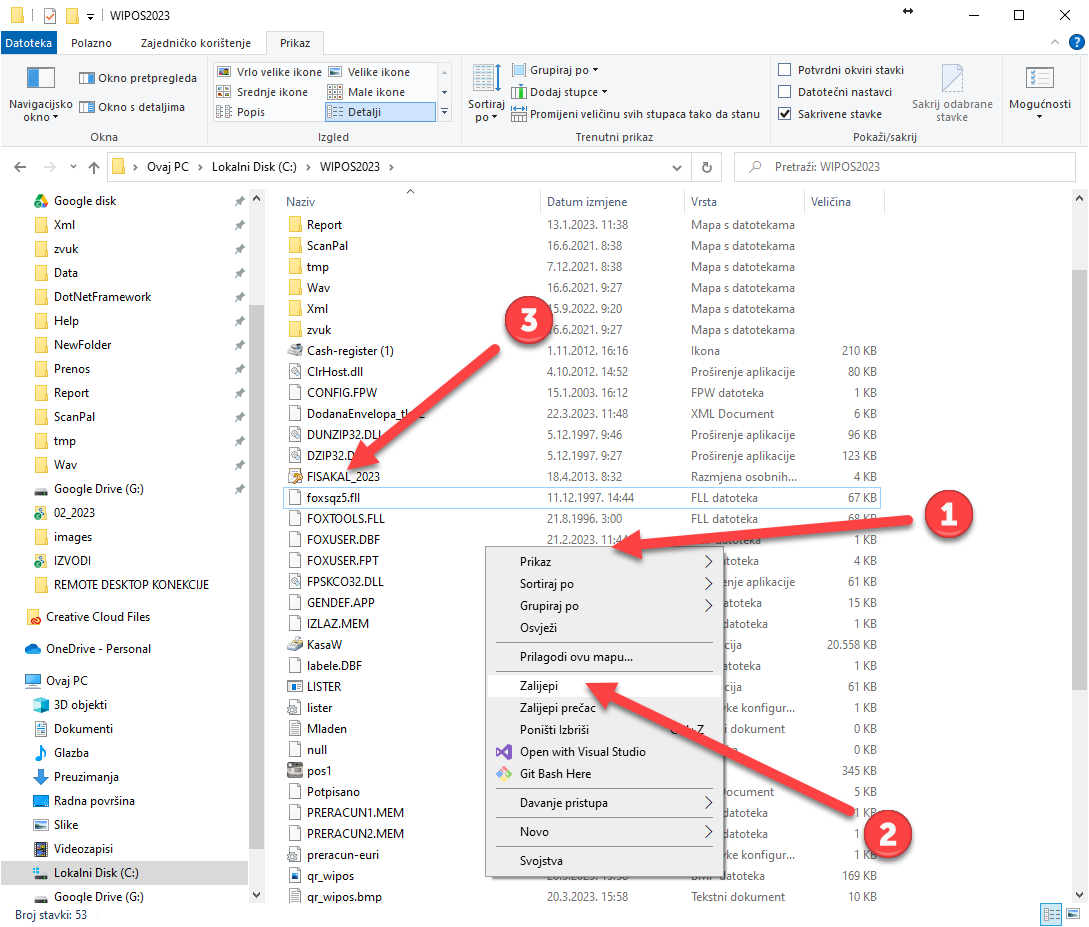Click the Google disk icon in sidebar
Viewport: 1089px width, 927px height.
pos(41,201)
